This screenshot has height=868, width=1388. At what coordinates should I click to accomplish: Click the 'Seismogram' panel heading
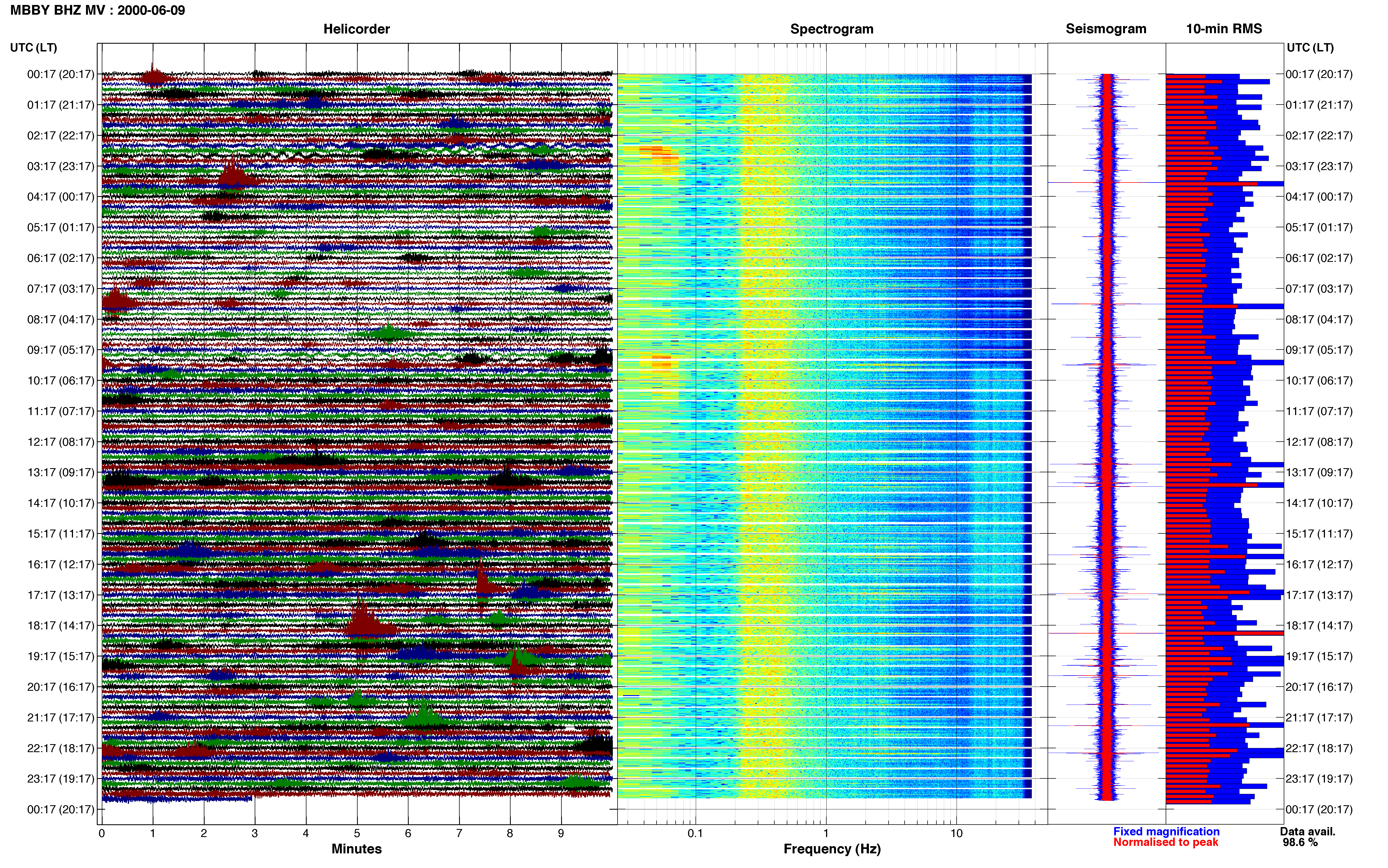pyautogui.click(x=1106, y=29)
